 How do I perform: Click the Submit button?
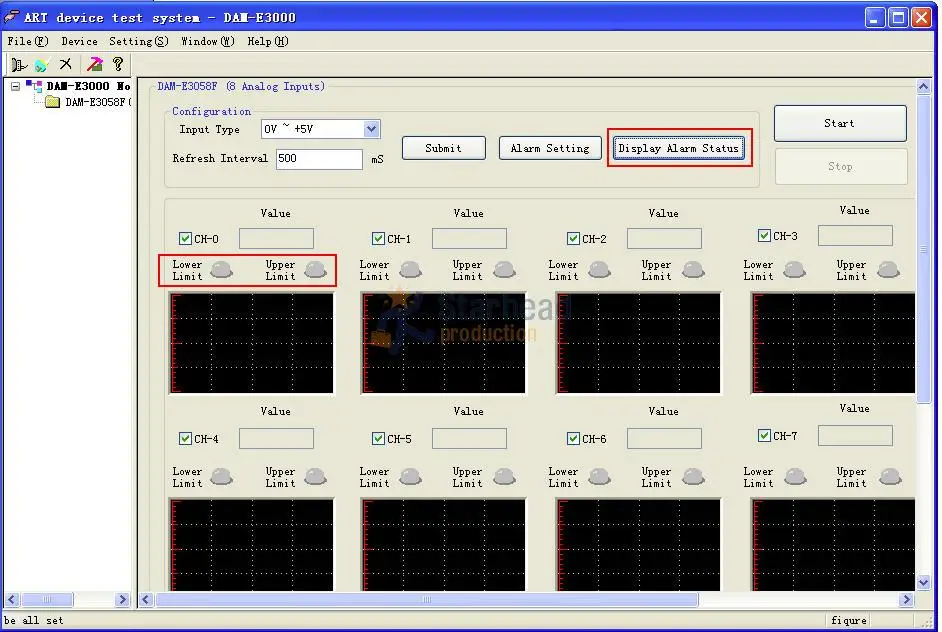(443, 148)
